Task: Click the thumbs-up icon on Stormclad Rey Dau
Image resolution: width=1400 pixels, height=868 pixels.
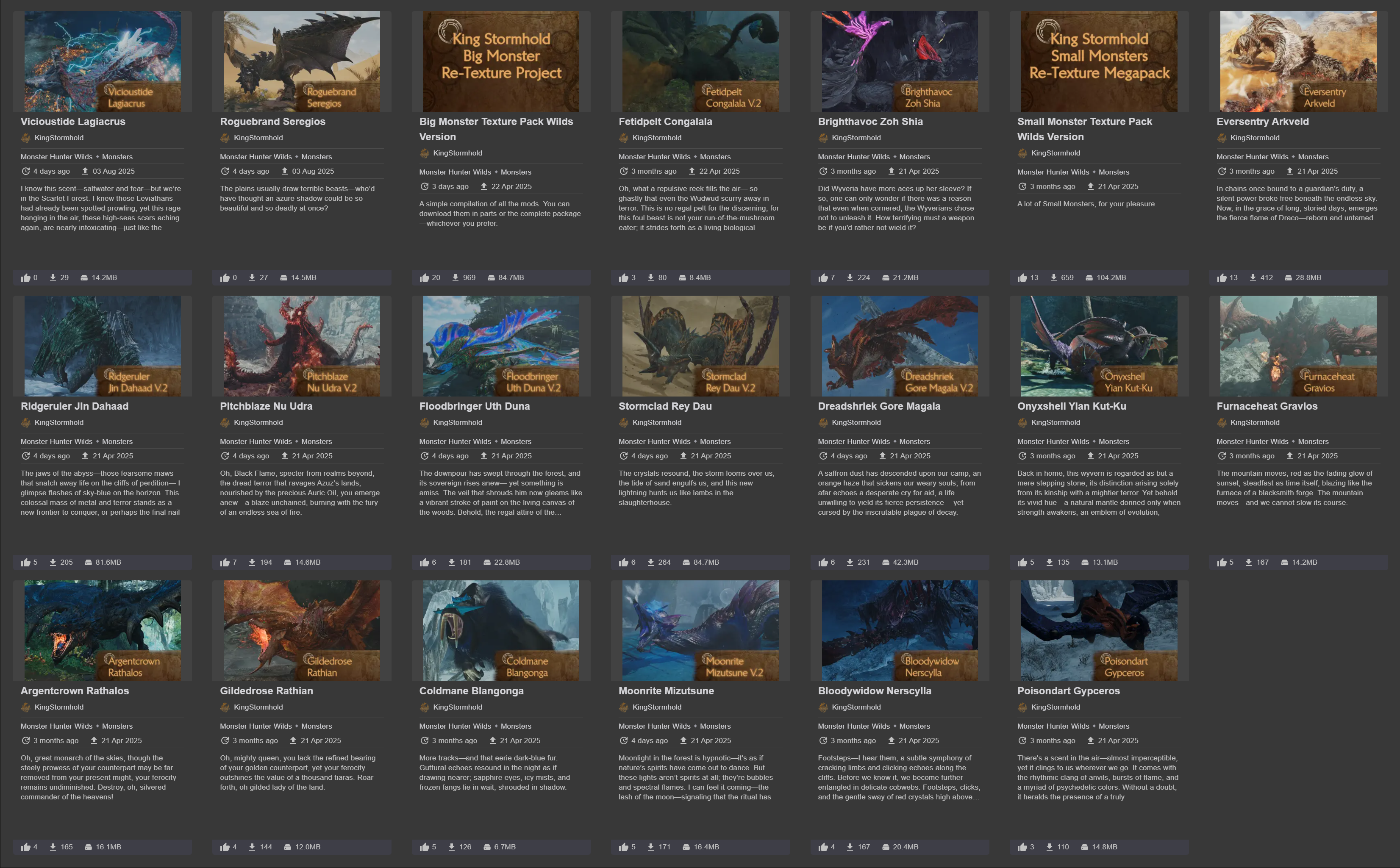Action: click(x=624, y=563)
